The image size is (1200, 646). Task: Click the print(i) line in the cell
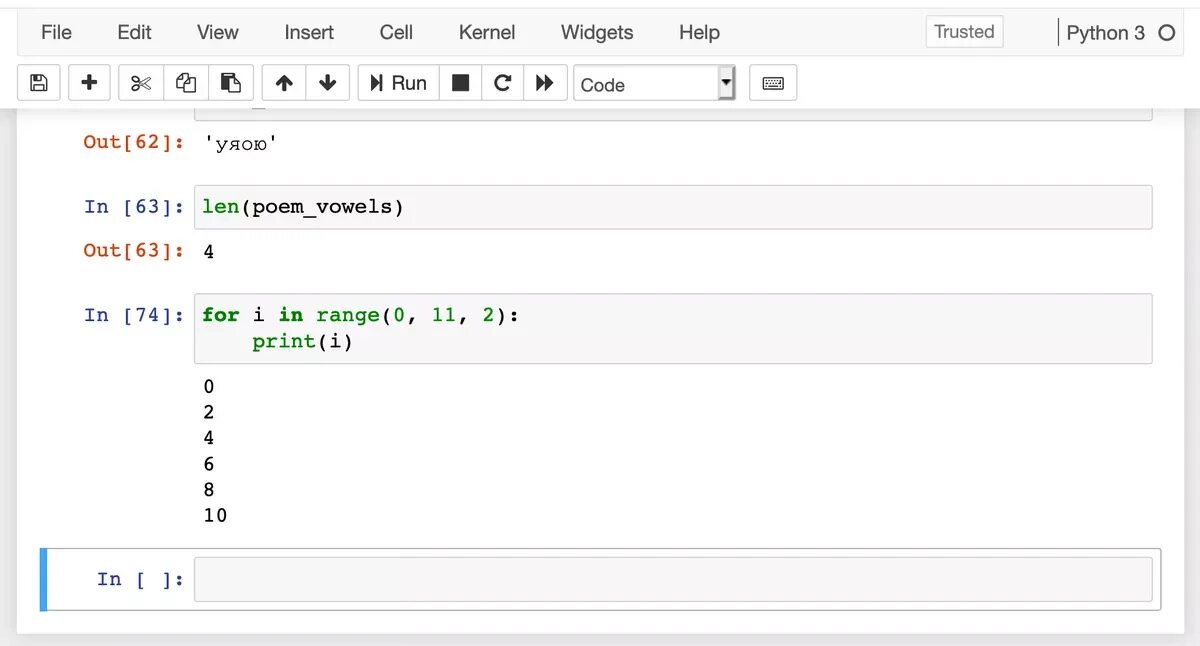303,342
